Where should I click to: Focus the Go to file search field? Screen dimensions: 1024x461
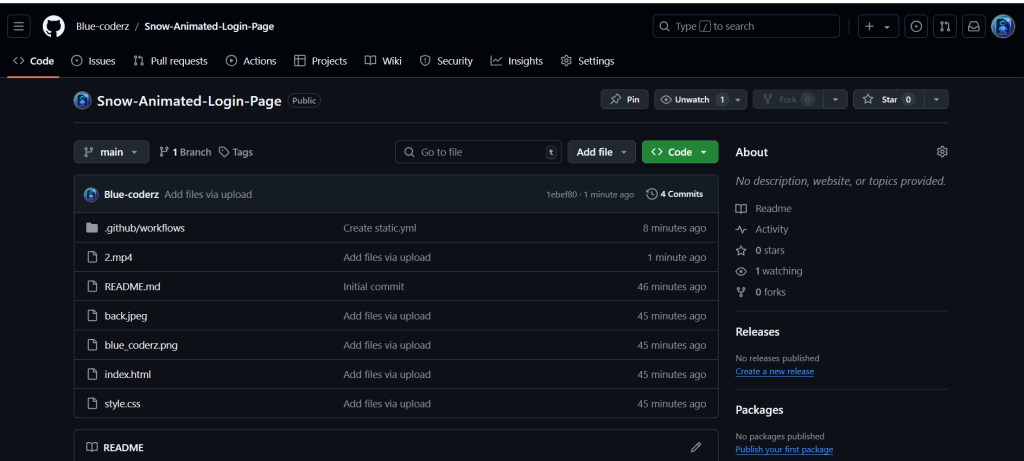click(478, 151)
